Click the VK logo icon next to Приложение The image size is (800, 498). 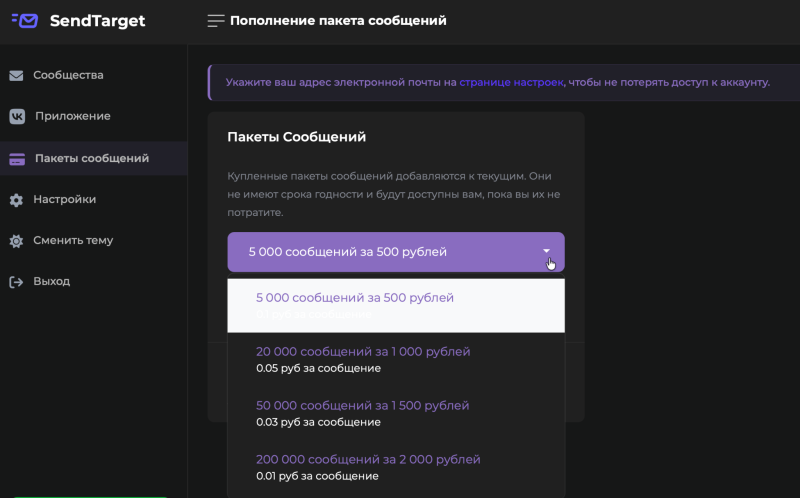click(x=17, y=116)
